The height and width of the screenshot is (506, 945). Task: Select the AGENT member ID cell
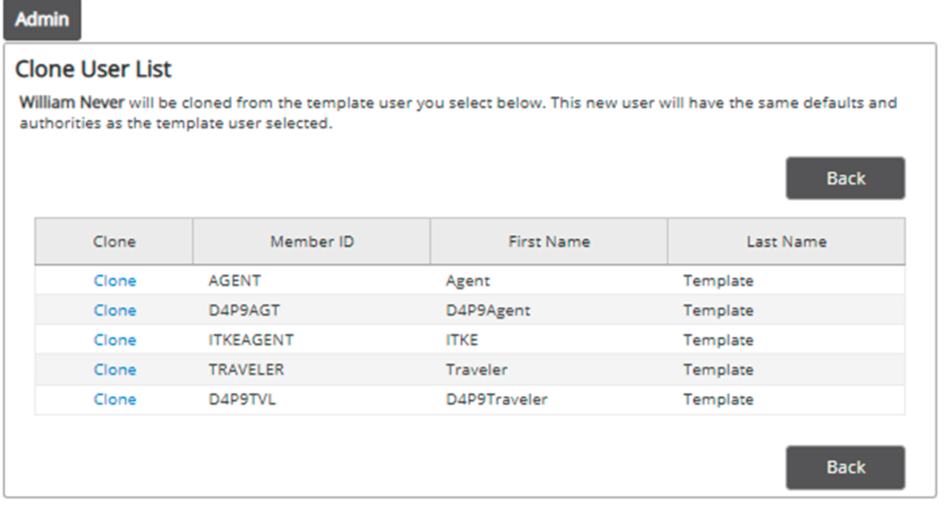tap(234, 281)
